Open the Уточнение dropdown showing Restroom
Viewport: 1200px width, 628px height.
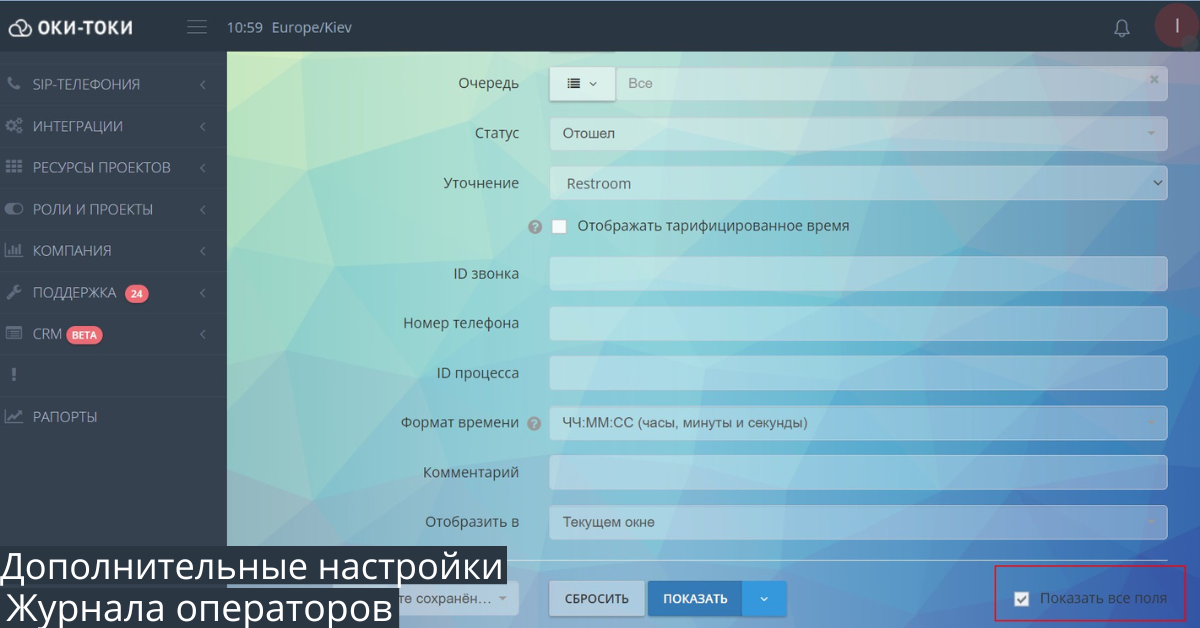858,183
